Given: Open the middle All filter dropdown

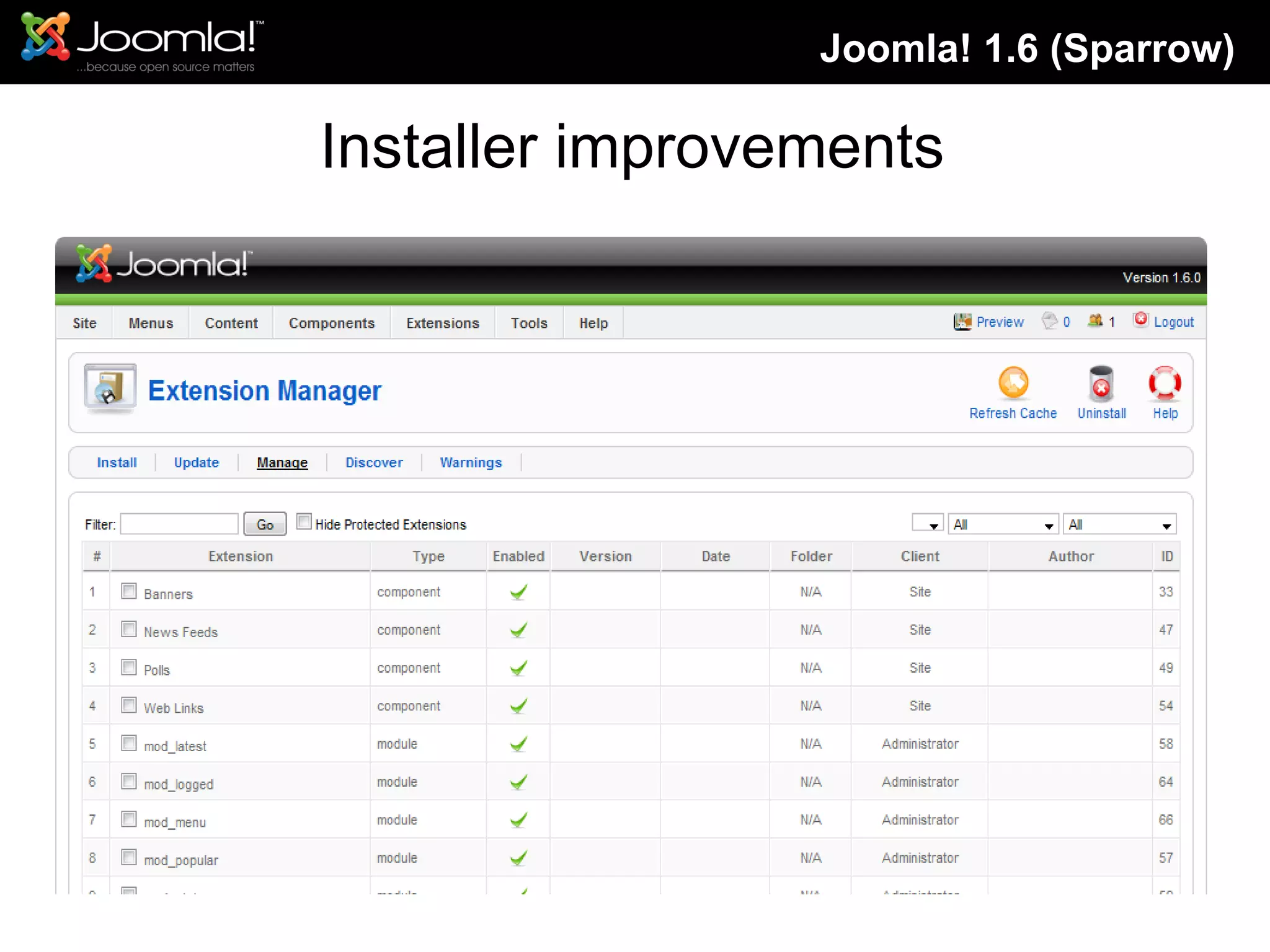Looking at the screenshot, I should pos(1003,524).
